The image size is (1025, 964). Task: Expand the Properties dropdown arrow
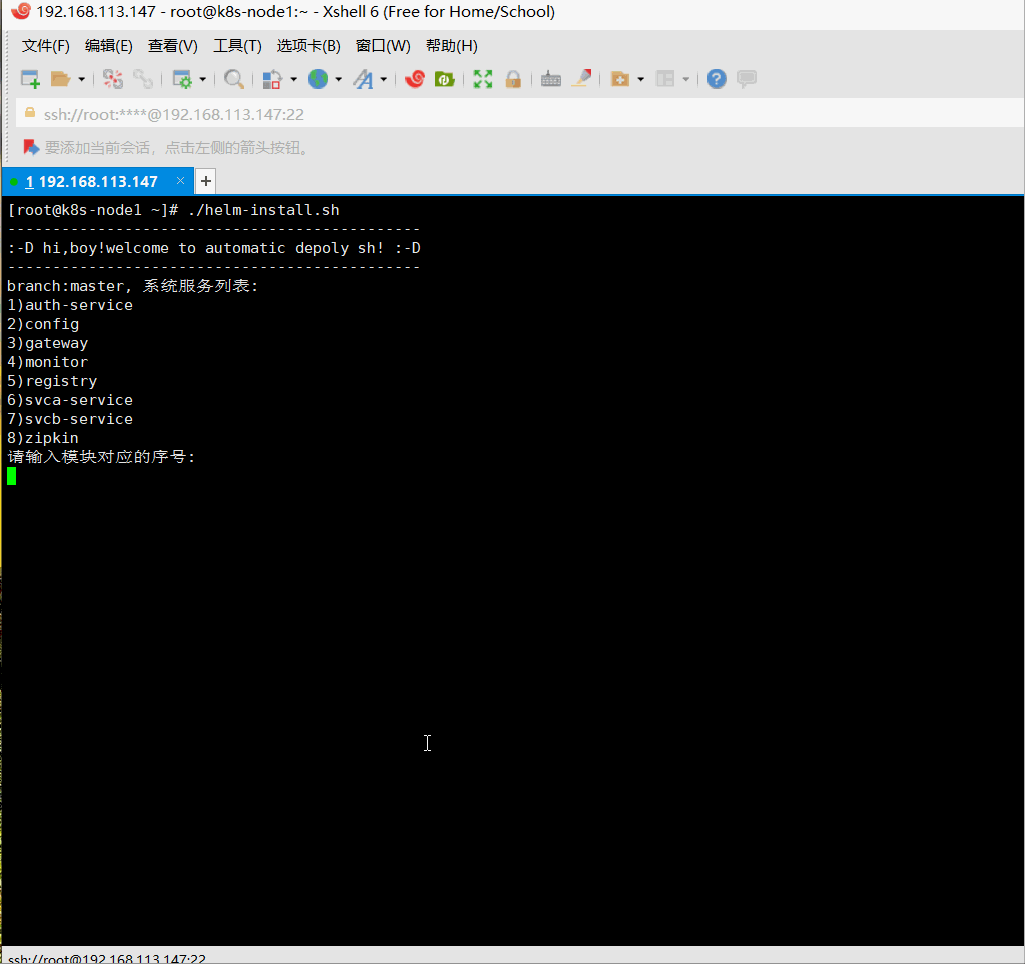pos(203,79)
